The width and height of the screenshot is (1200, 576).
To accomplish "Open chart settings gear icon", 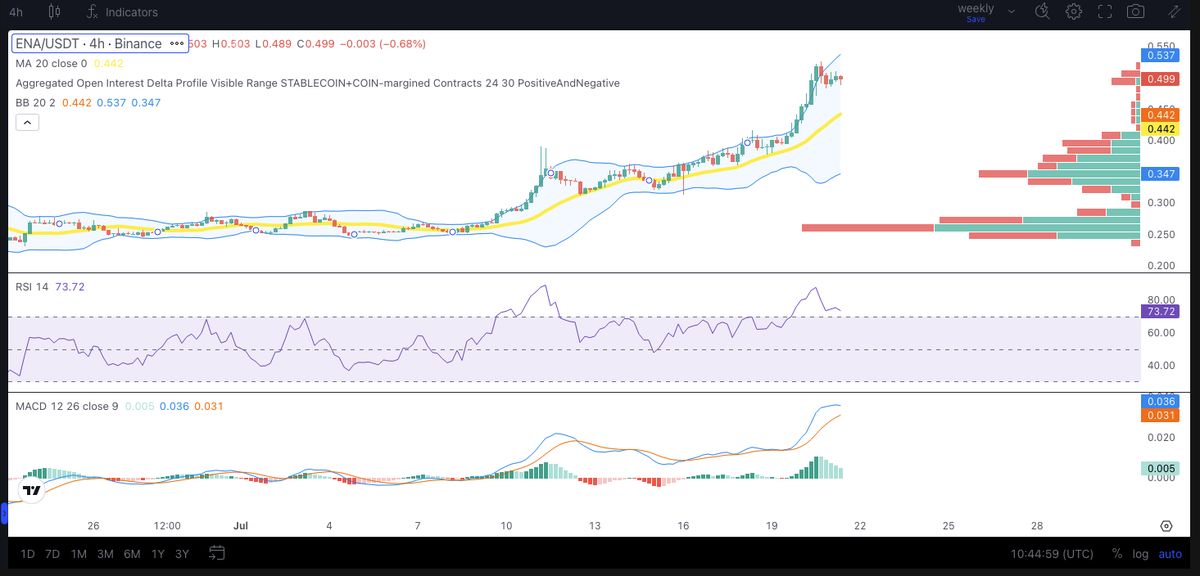I will pos(1073,12).
